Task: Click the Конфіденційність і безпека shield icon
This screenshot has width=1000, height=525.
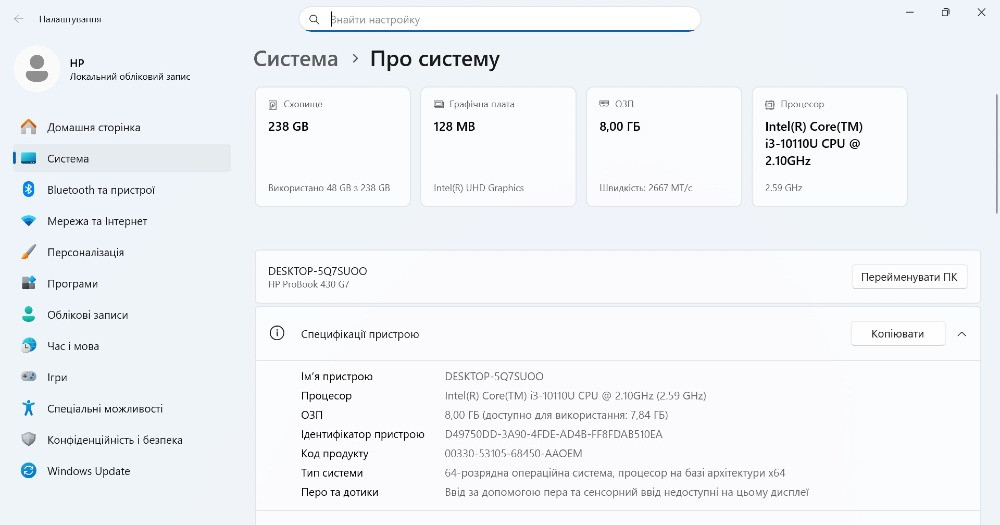Action: pos(29,440)
